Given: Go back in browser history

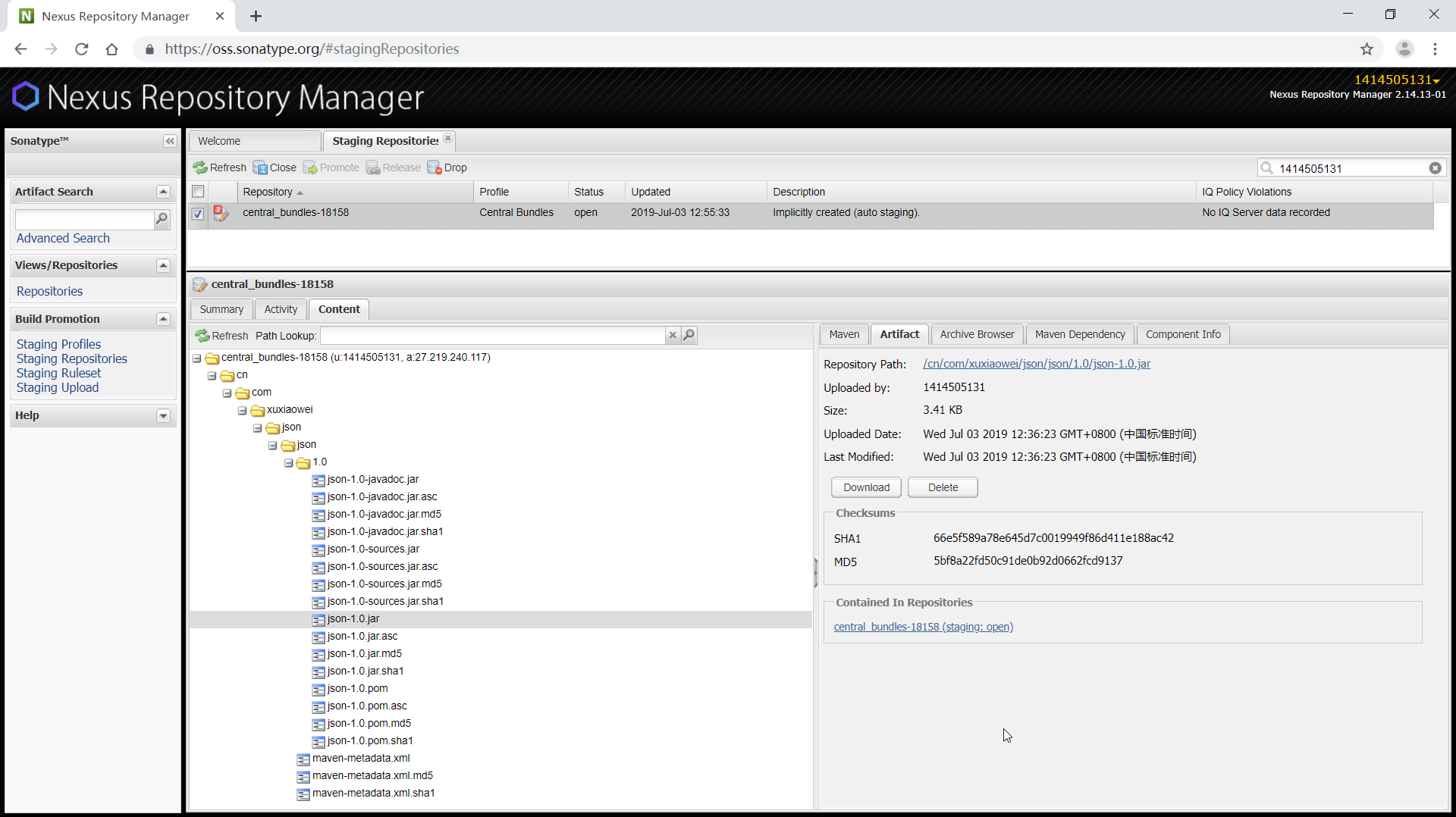Looking at the screenshot, I should 20,49.
